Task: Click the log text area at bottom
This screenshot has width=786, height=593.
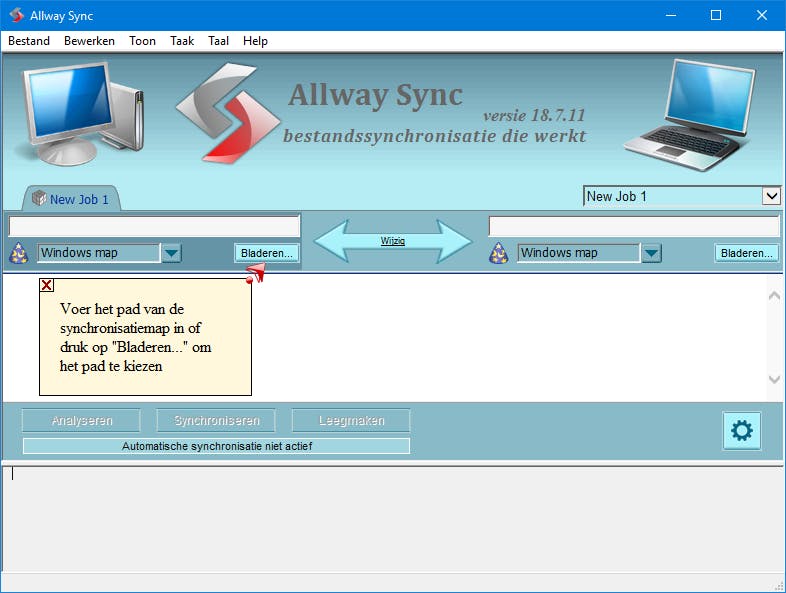Action: point(392,519)
